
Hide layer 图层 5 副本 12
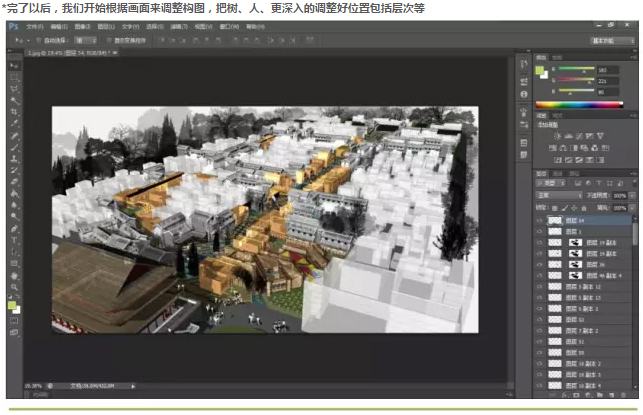(x=540, y=287)
